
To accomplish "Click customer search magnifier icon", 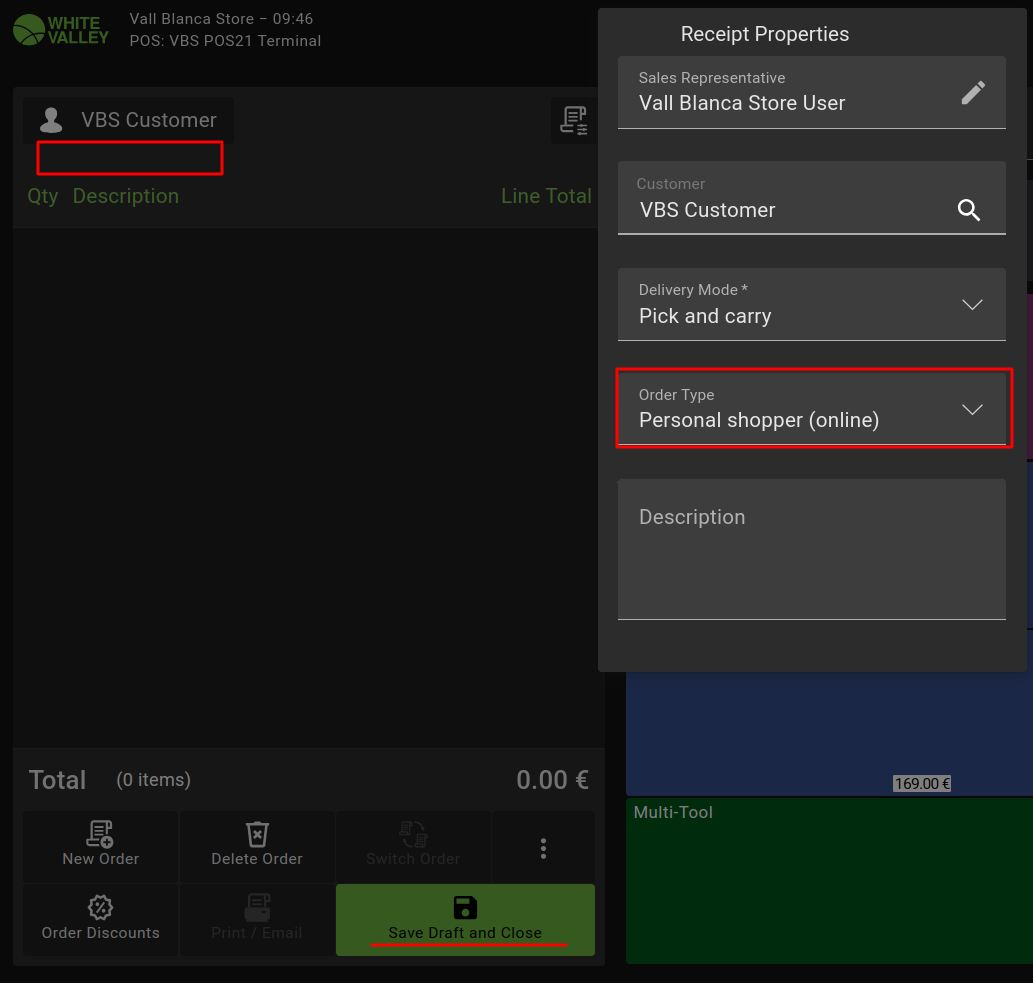I will 968,210.
